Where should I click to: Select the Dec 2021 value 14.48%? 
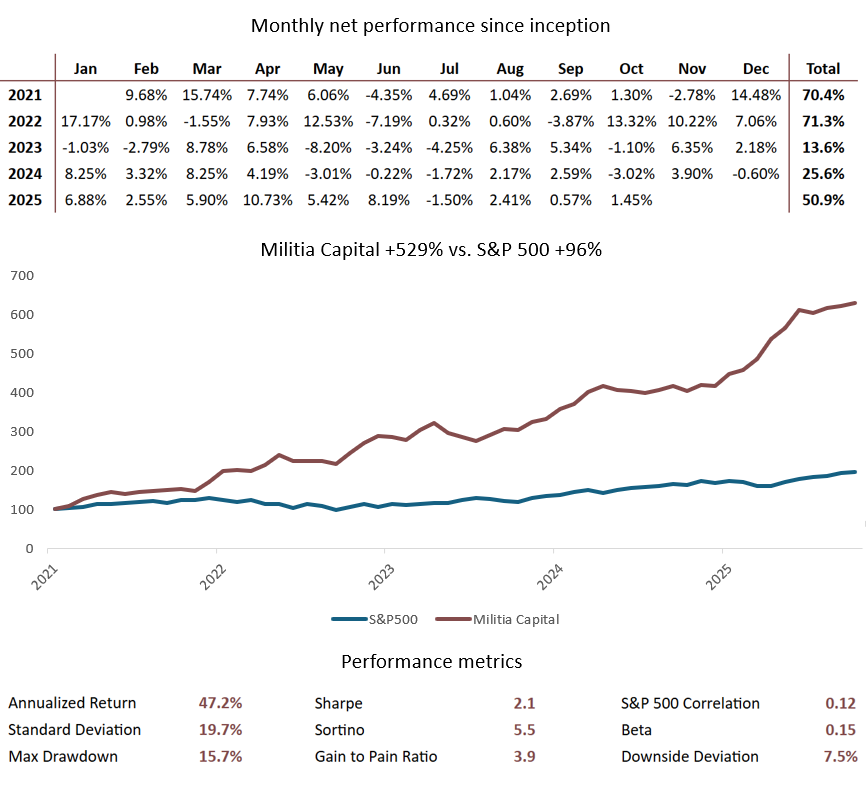[755, 95]
